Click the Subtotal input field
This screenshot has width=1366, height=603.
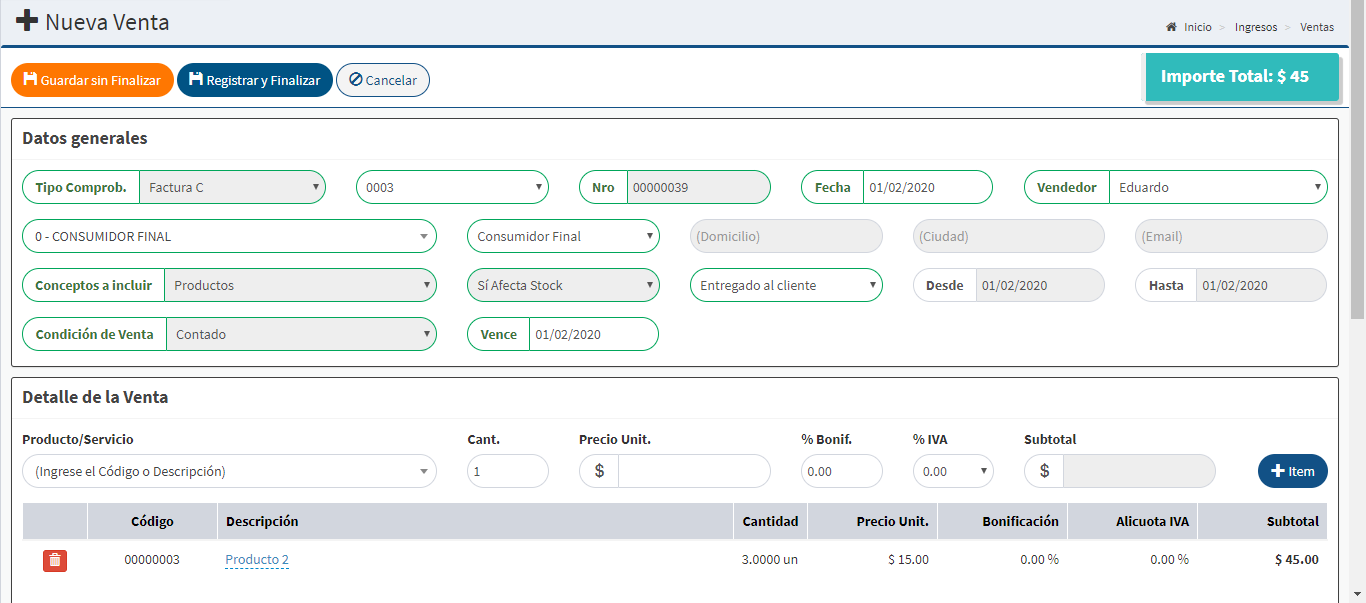coord(1139,471)
